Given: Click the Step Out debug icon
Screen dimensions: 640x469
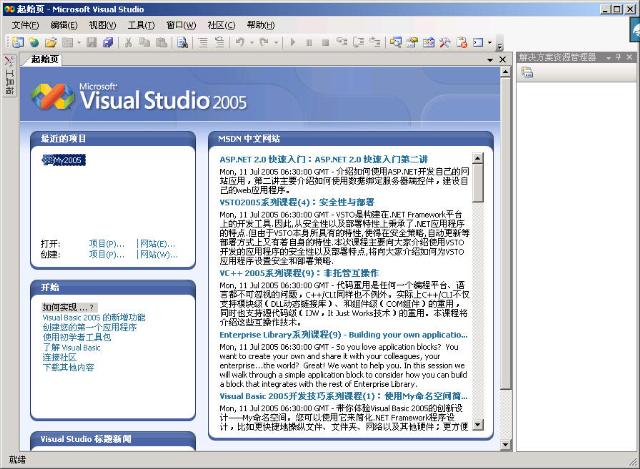Looking at the screenshot, I should click(375, 42).
